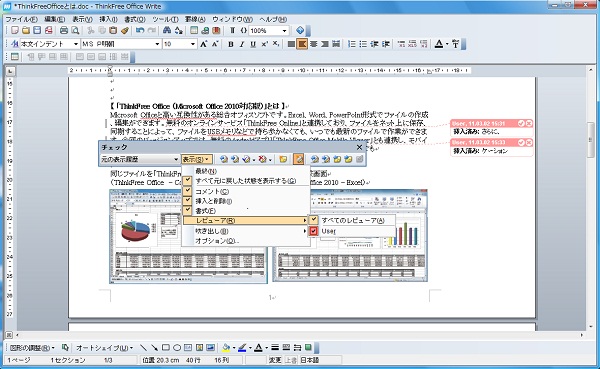This screenshot has height=369, width=600.
Task: Close the チェック floating toolbar
Action: pos(359,147)
